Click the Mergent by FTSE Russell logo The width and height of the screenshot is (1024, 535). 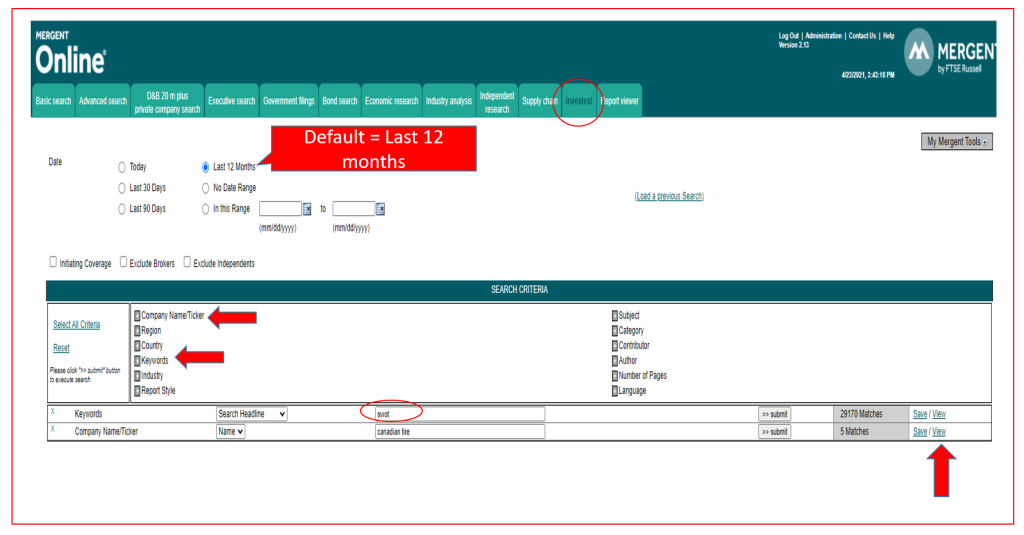coord(950,52)
